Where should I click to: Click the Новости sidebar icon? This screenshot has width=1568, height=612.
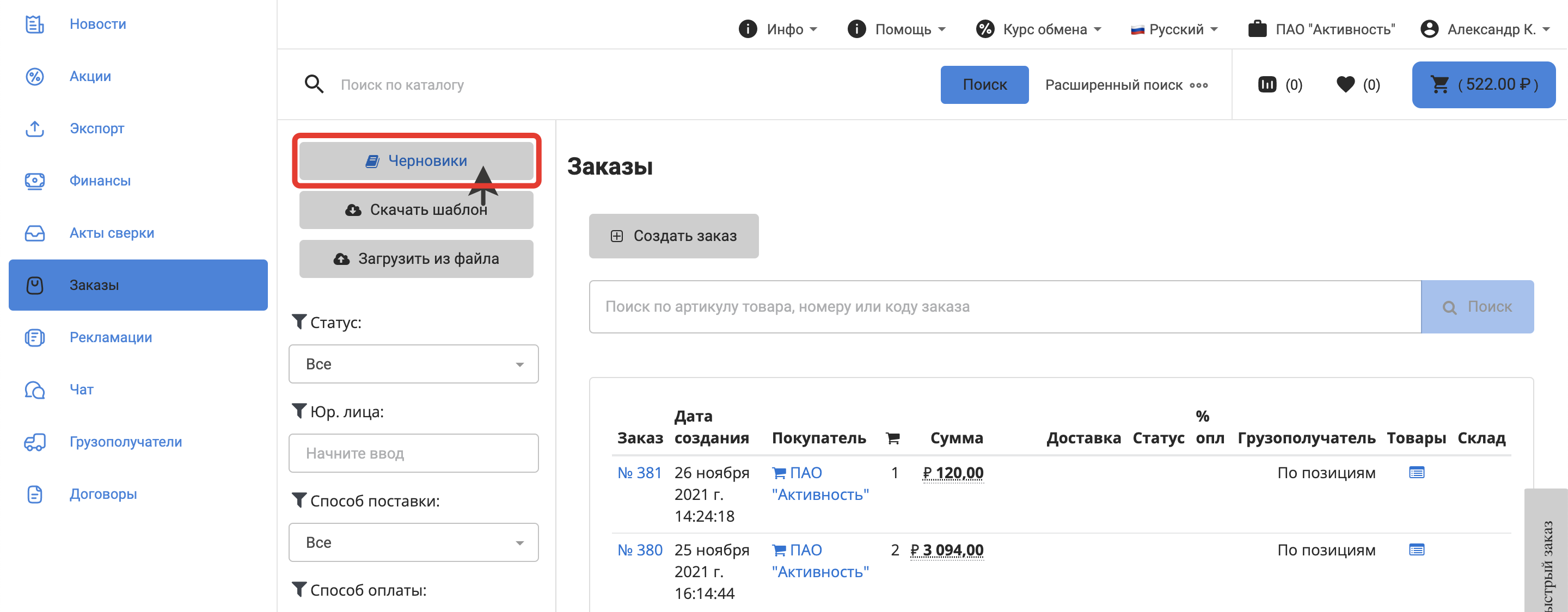point(35,24)
